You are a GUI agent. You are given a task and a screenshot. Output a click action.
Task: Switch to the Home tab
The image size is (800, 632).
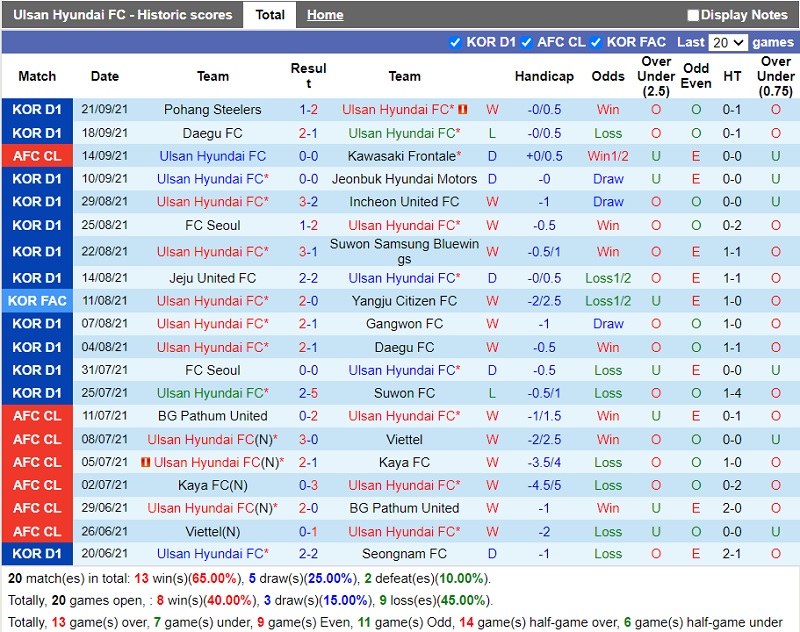pos(325,15)
